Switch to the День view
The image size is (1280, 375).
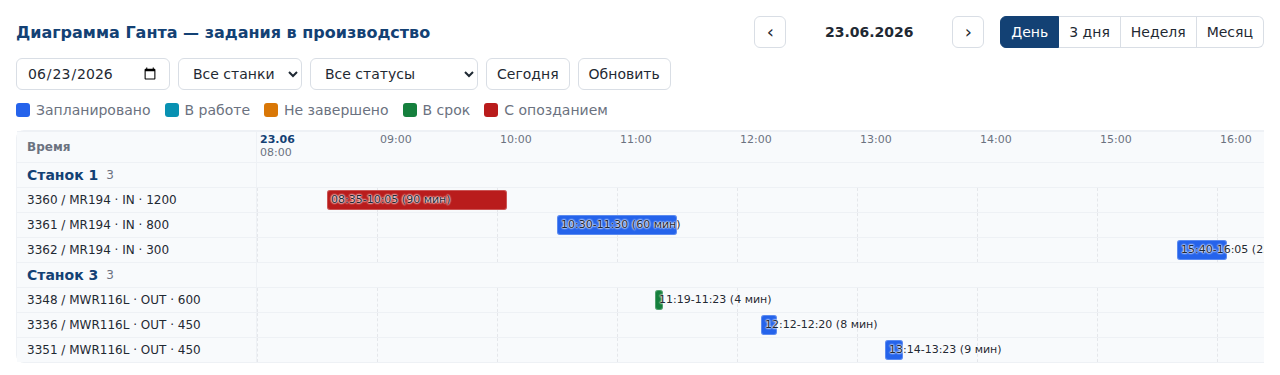pyautogui.click(x=1029, y=32)
